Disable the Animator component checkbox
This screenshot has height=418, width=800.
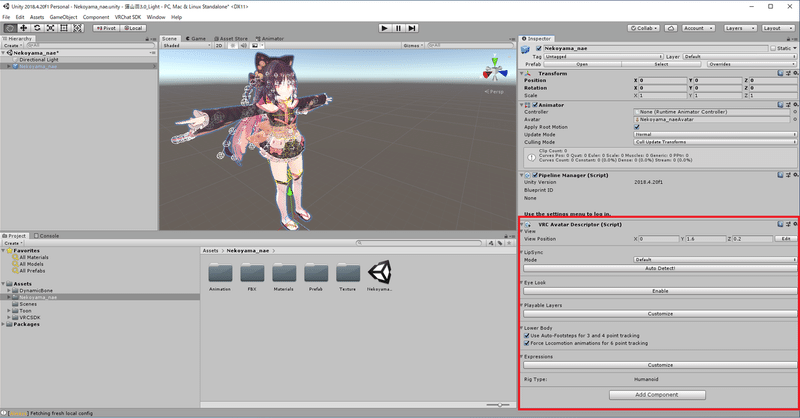(535, 105)
